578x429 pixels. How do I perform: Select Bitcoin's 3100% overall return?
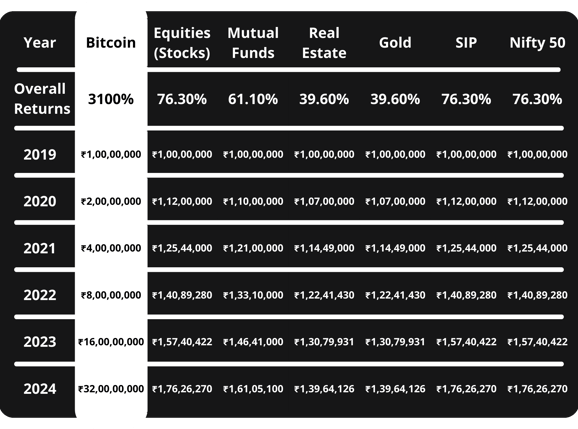click(111, 99)
